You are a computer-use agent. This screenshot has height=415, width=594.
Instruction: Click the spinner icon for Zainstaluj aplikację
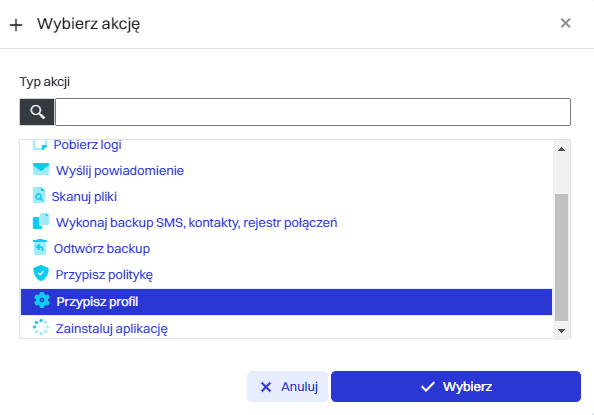(41, 327)
